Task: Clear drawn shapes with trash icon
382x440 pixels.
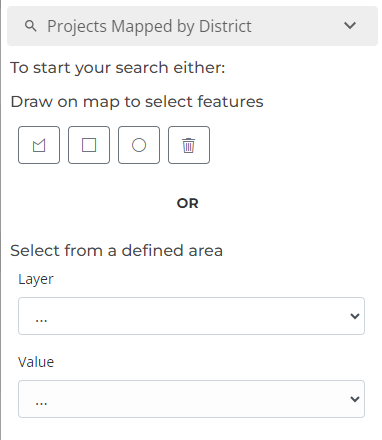Action: click(189, 145)
